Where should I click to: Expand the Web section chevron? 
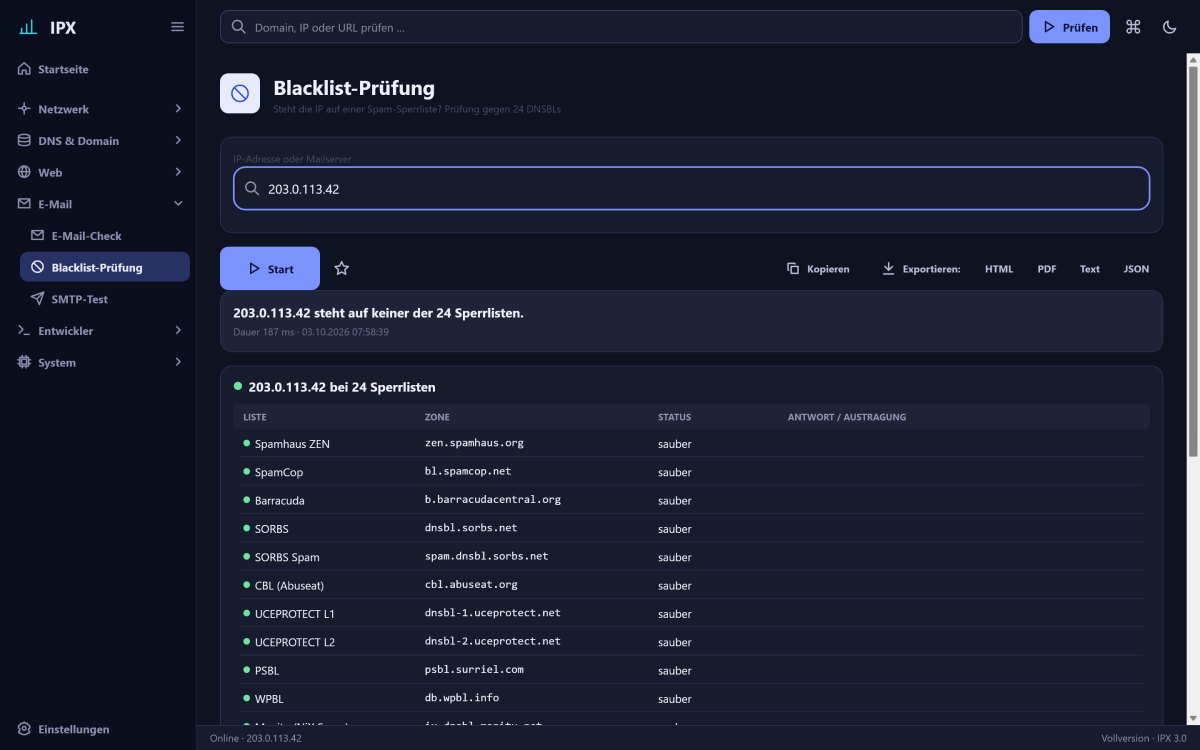(x=178, y=172)
